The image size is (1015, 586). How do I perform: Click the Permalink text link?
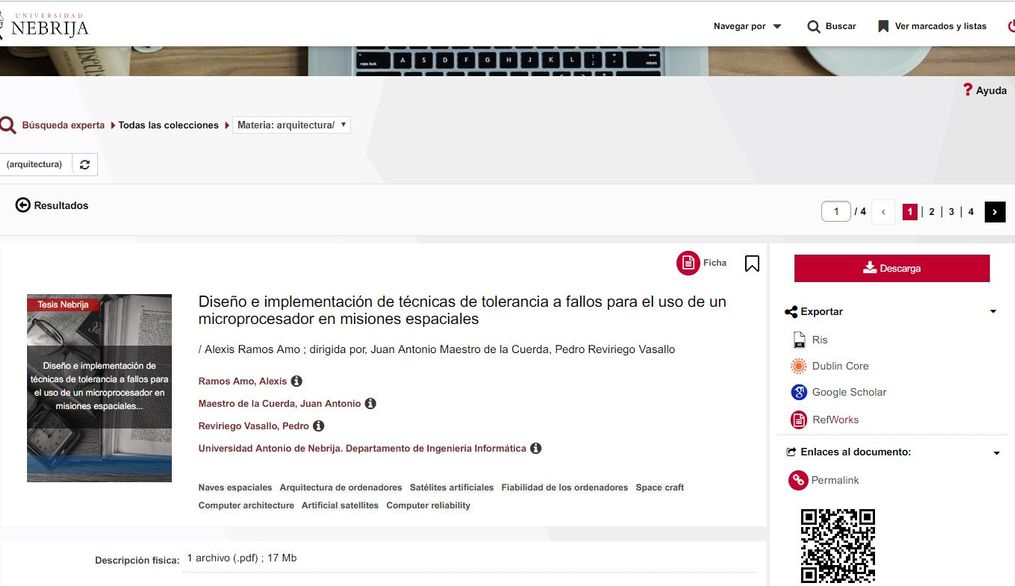tap(834, 480)
